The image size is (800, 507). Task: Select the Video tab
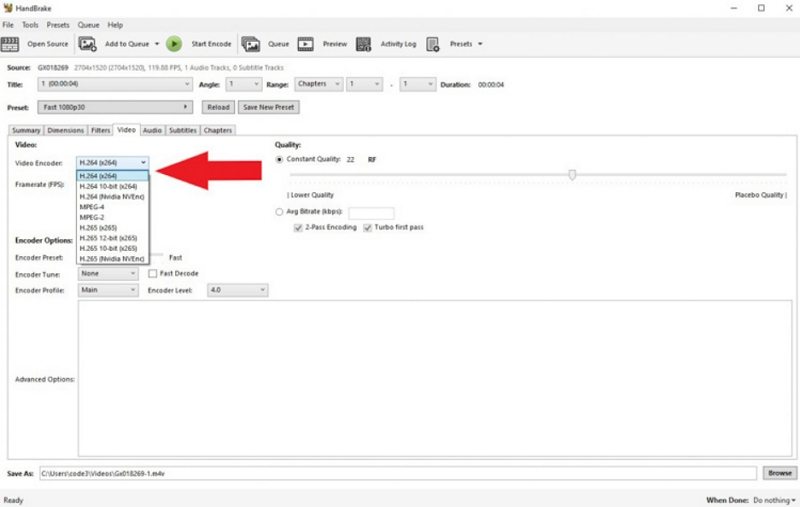point(127,130)
